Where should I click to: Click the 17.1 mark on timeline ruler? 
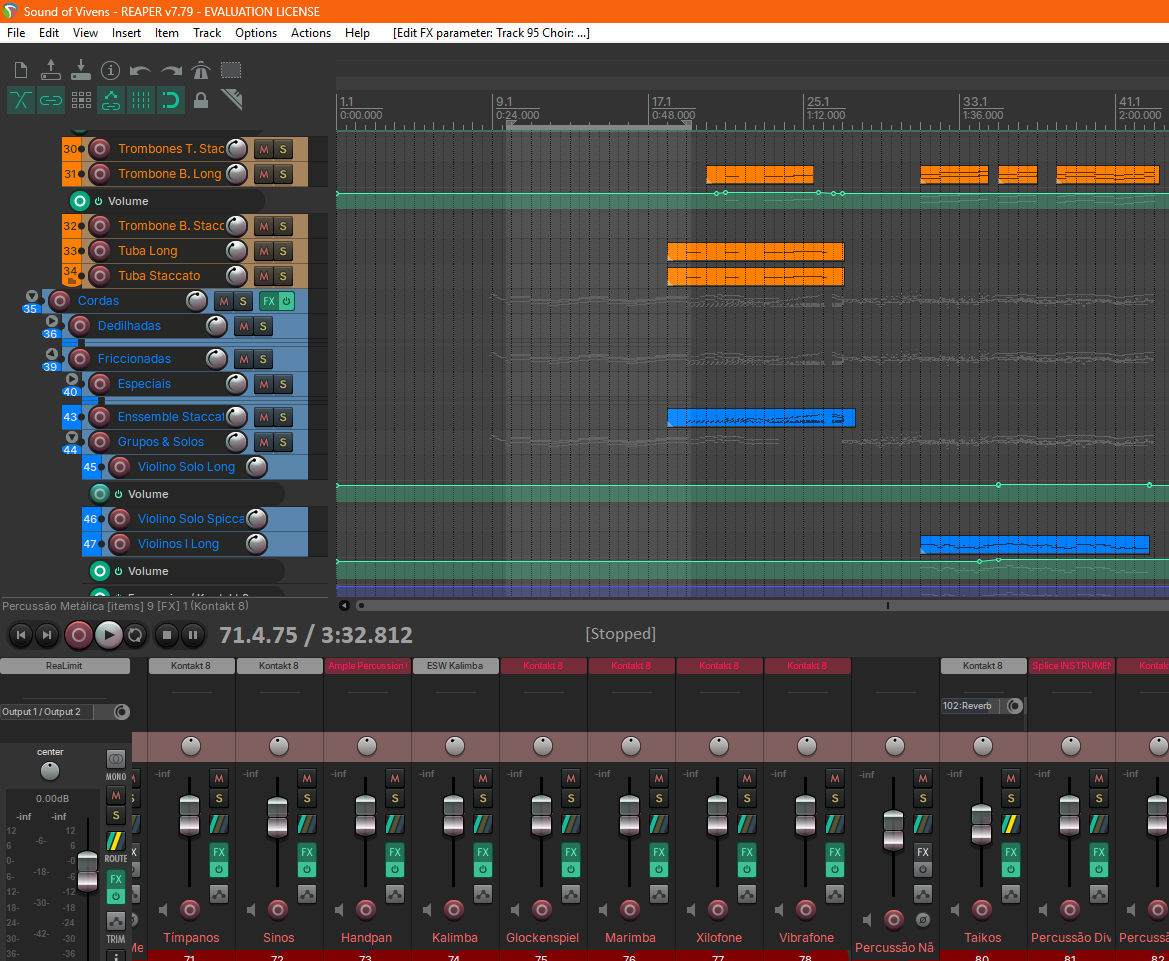(x=661, y=101)
